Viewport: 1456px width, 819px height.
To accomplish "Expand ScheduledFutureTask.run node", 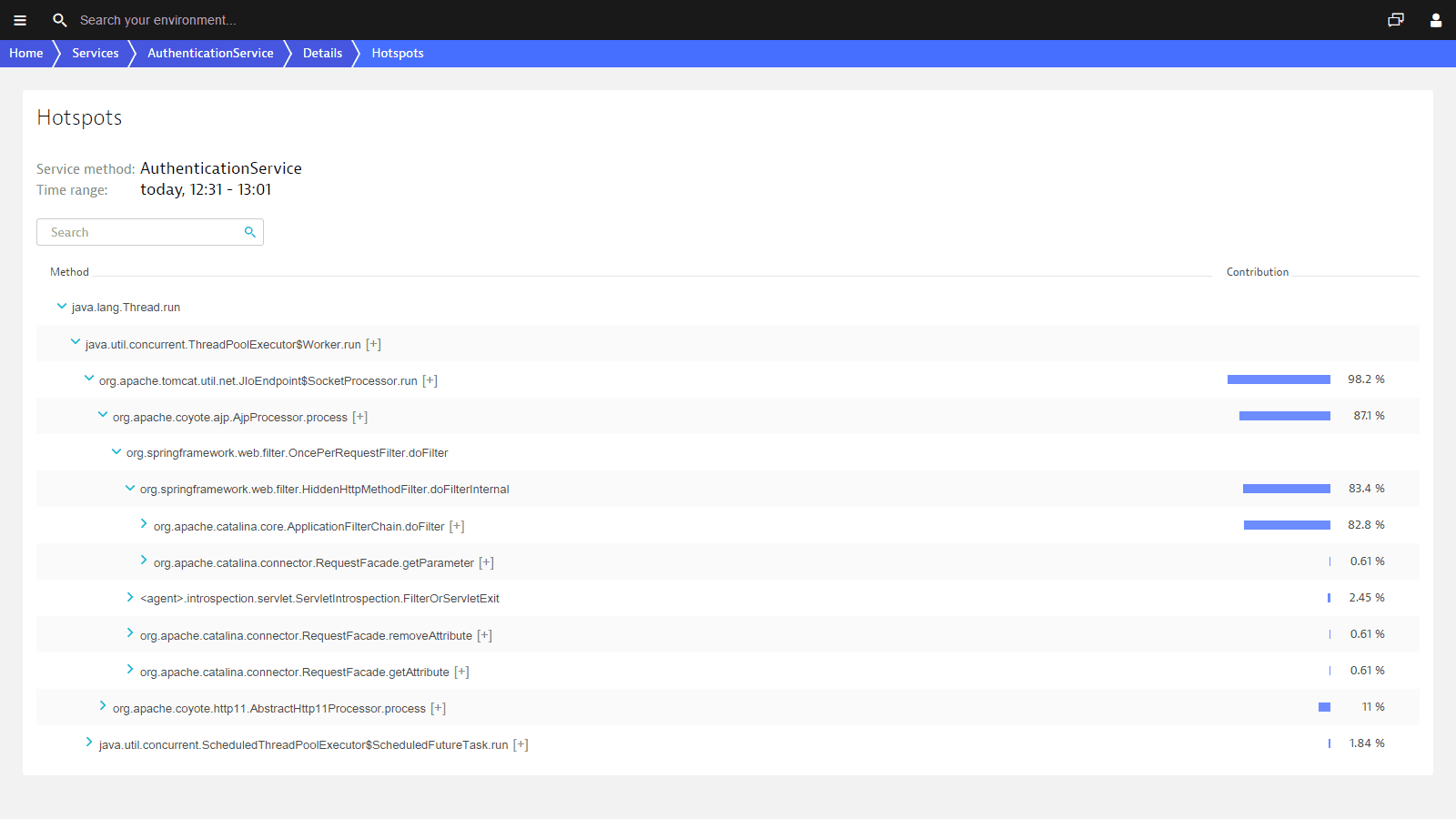I will pyautogui.click(x=89, y=743).
